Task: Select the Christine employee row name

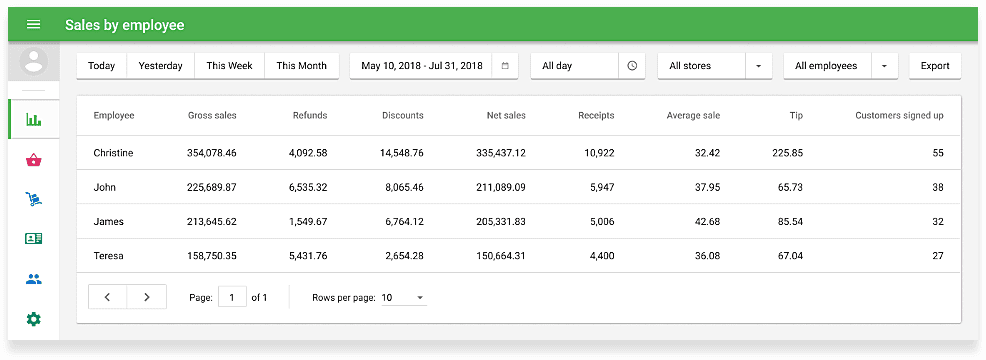Action: coord(113,153)
